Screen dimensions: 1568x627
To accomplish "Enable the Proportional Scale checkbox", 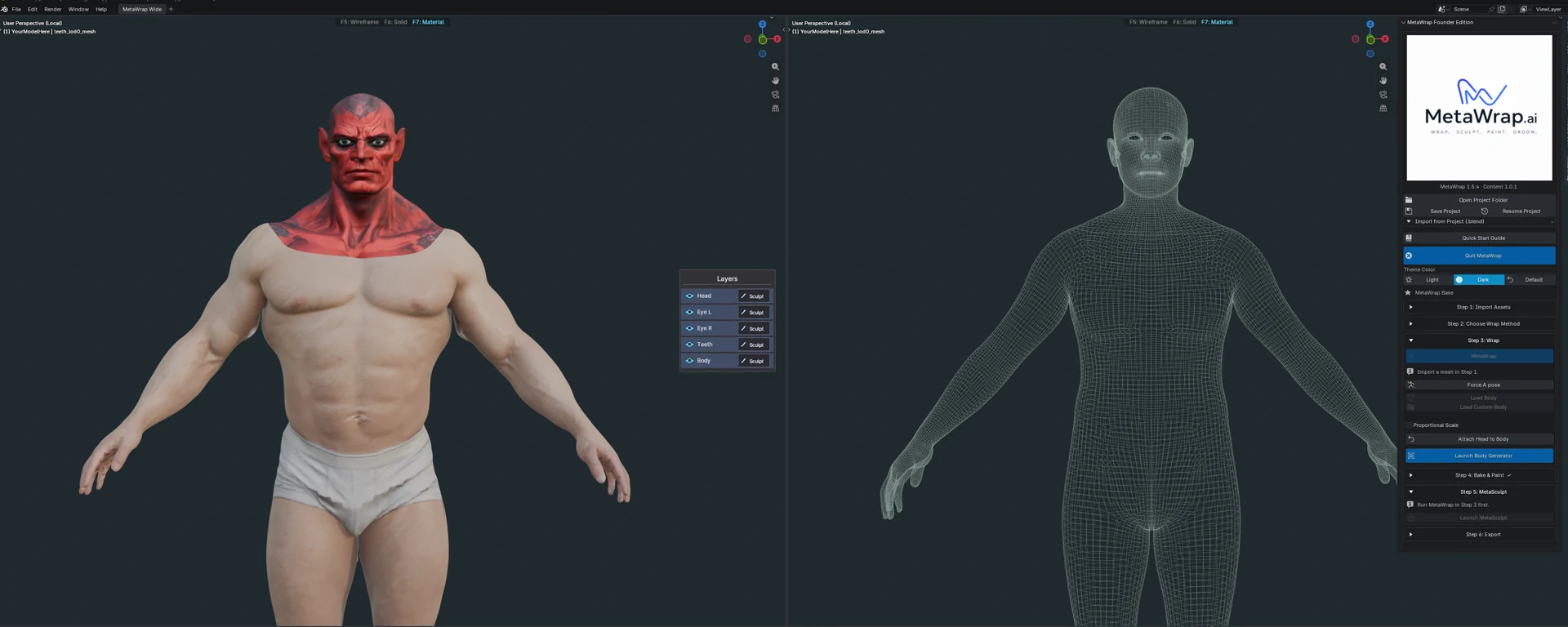I will 1409,425.
